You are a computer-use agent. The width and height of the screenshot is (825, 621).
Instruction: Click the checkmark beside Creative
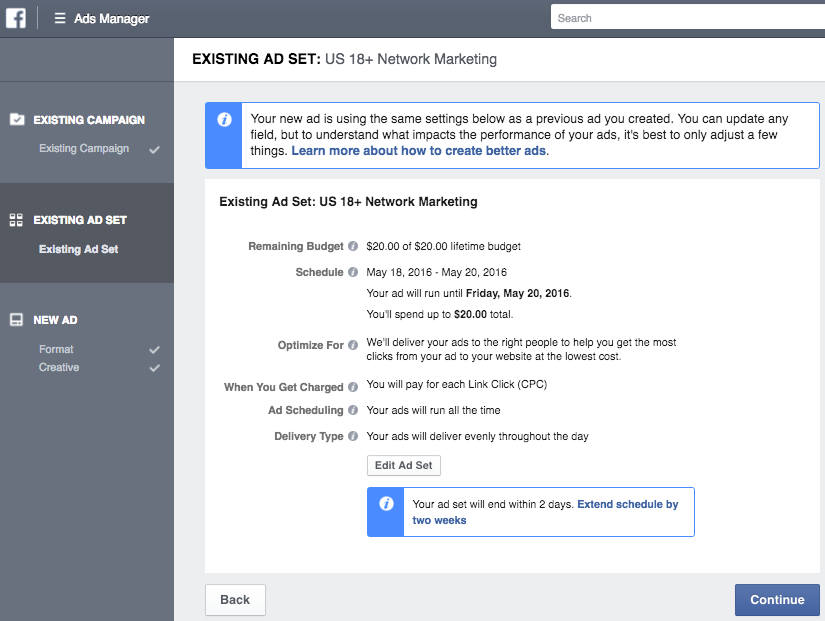click(x=154, y=368)
